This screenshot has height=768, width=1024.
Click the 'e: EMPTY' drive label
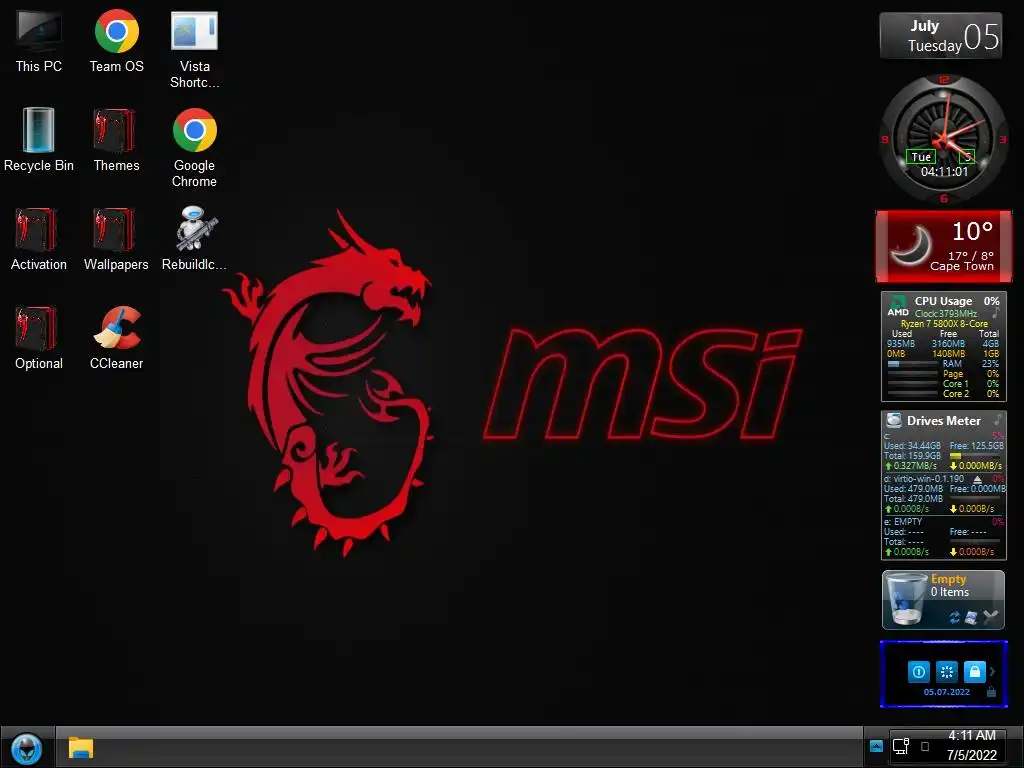click(x=903, y=522)
